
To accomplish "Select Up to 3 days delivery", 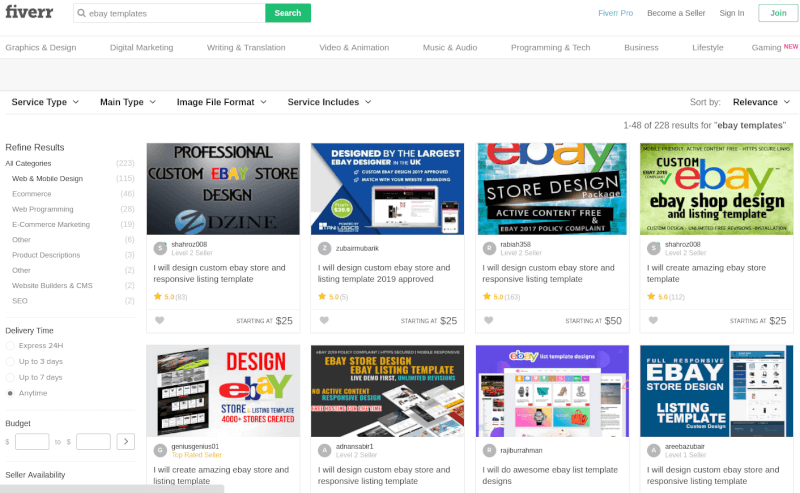I will (10, 361).
